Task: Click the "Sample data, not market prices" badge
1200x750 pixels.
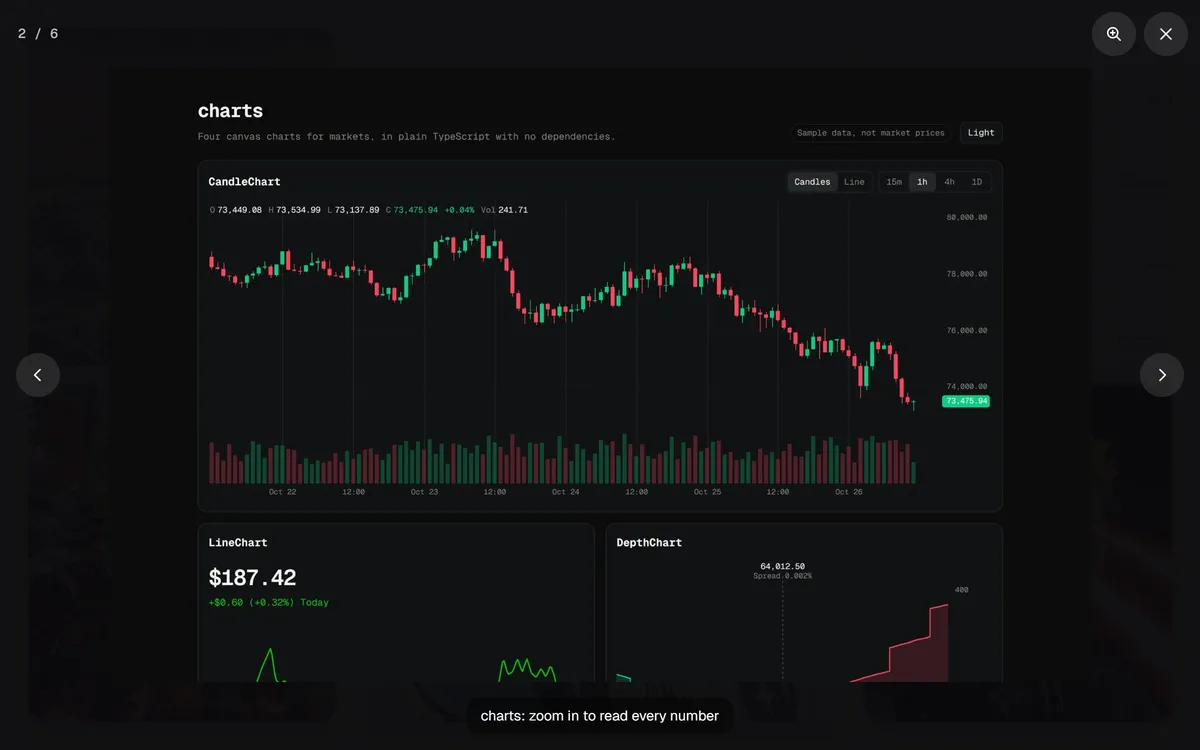Action: click(x=870, y=133)
